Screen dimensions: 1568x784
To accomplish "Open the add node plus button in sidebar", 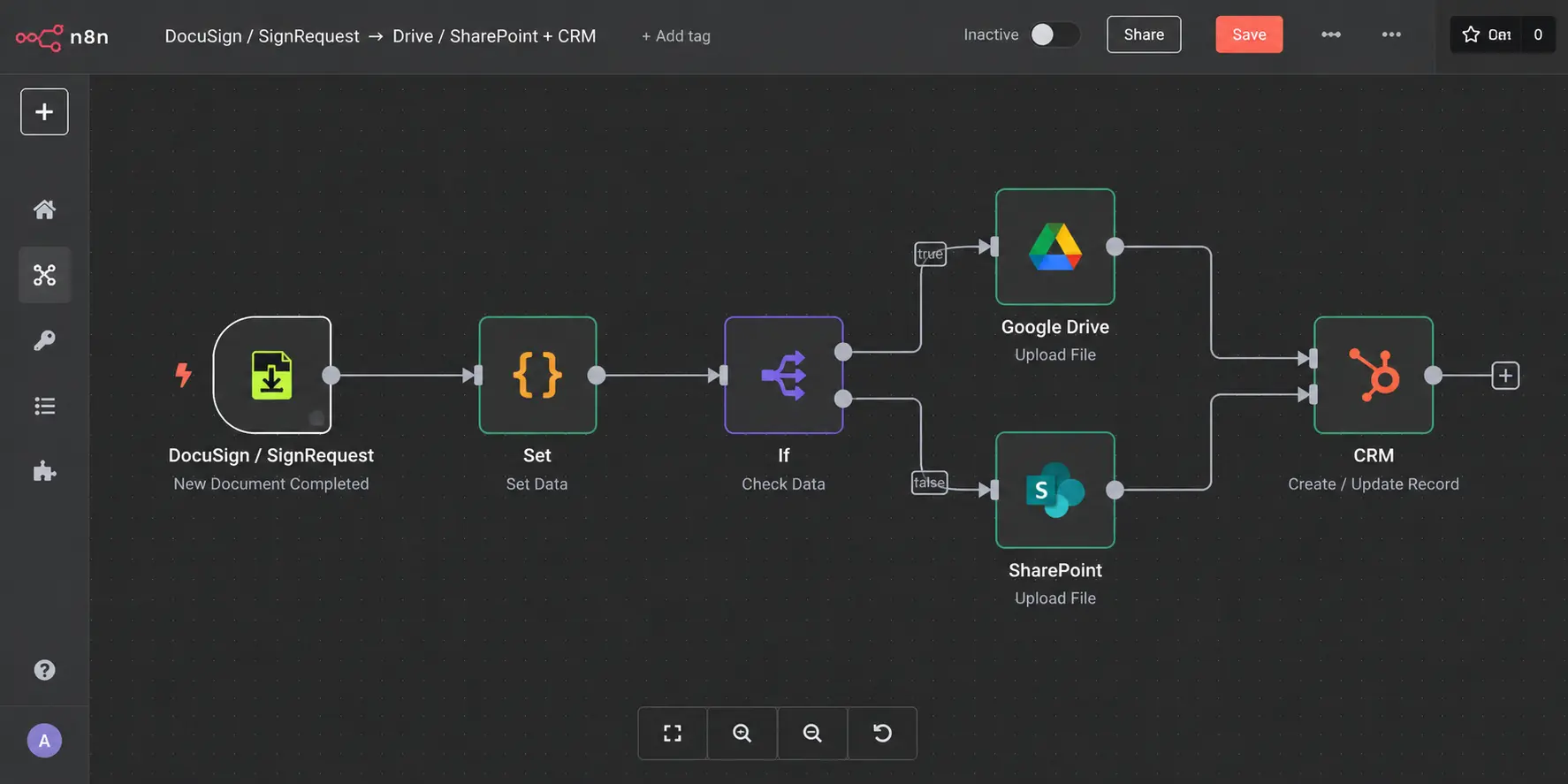I will tap(44, 111).
